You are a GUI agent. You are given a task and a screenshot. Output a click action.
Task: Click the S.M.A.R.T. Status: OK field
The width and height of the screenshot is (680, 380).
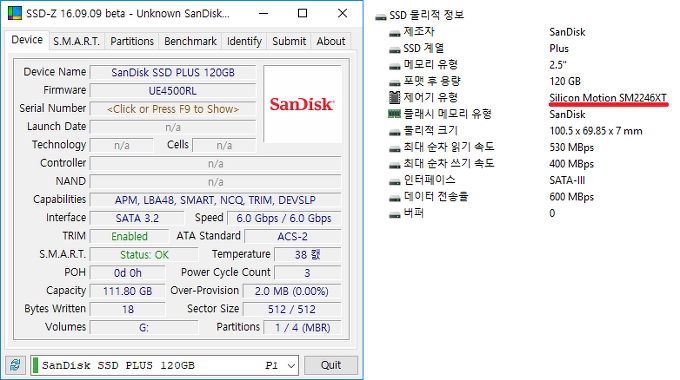(144, 255)
